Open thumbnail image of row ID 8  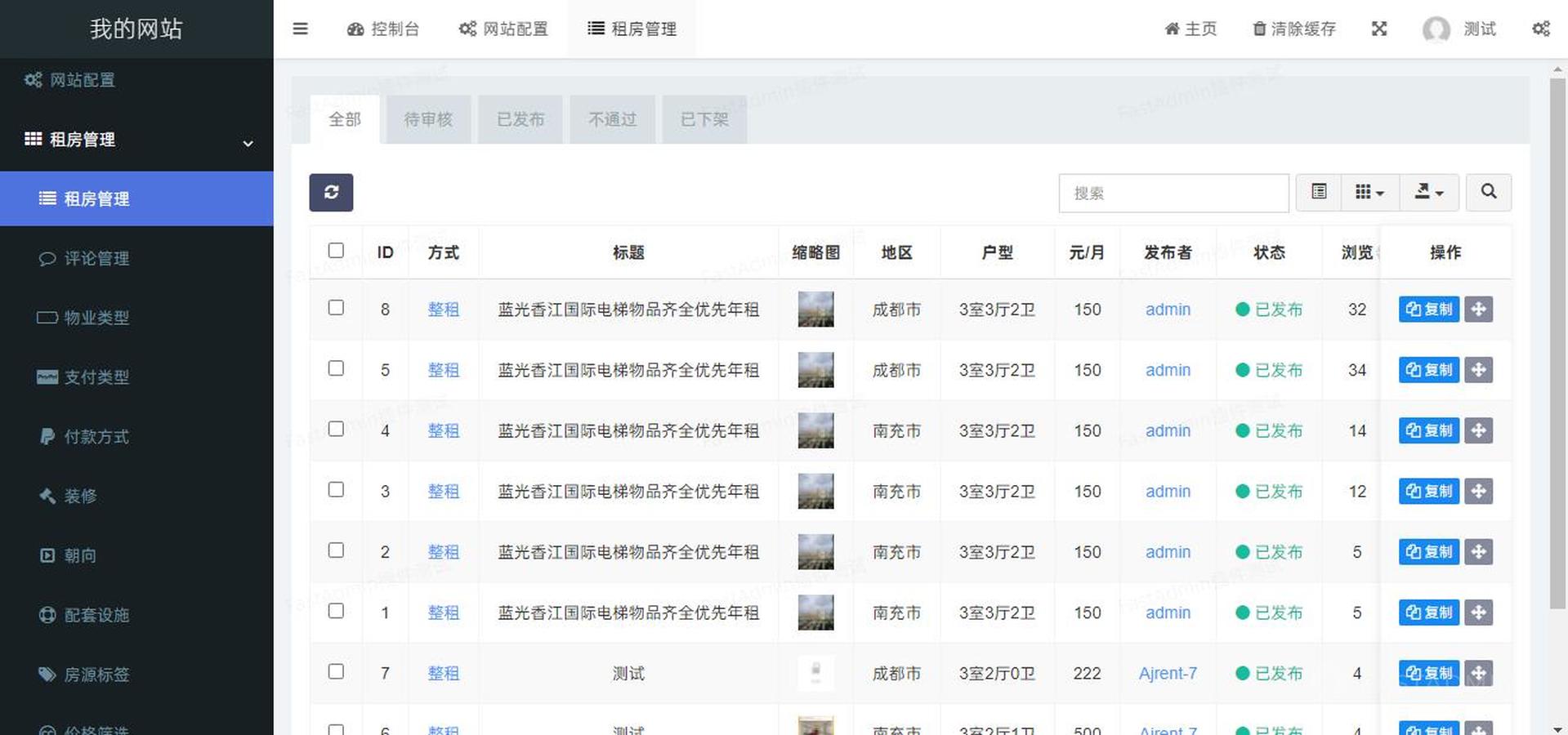tap(815, 310)
